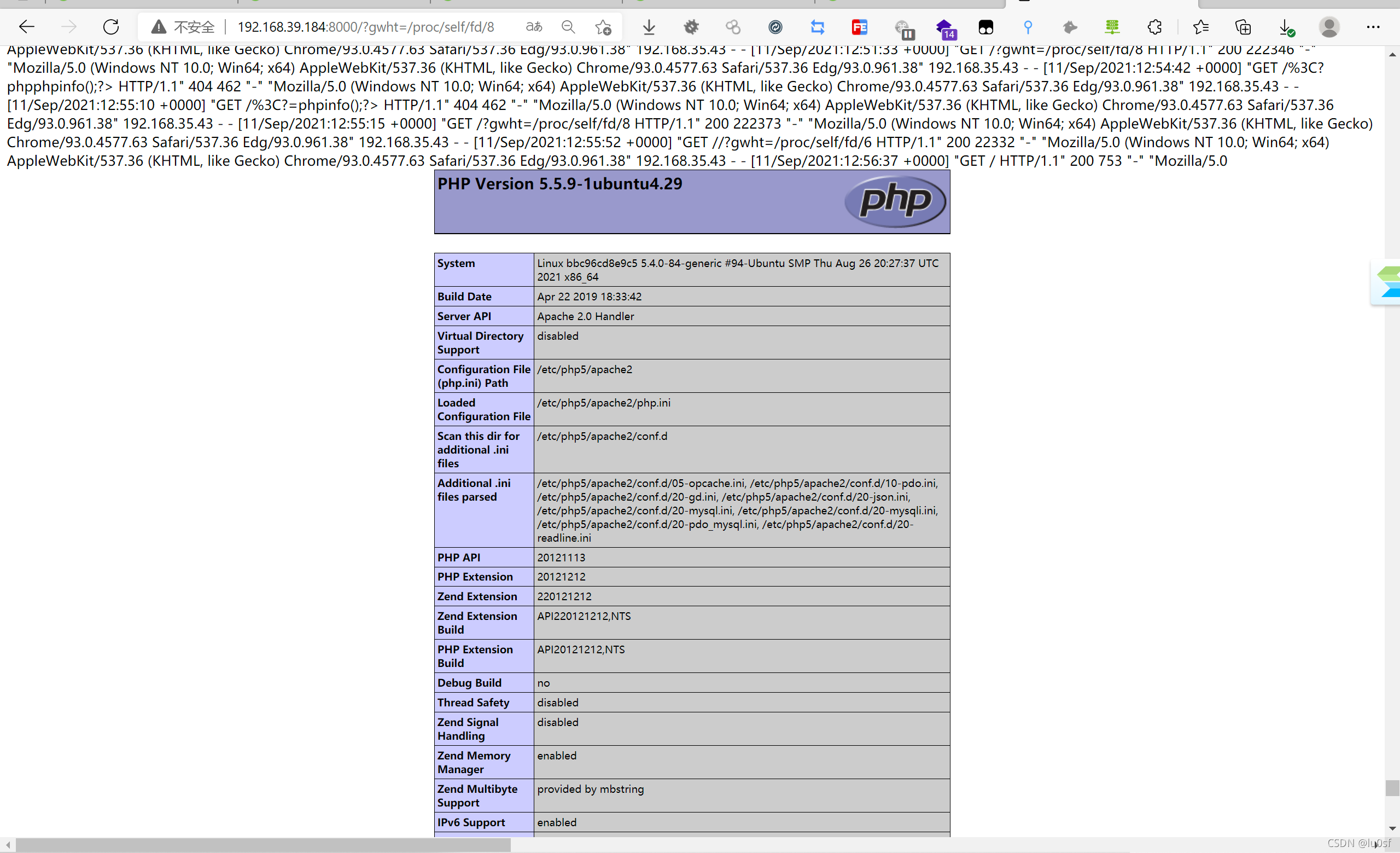Open the translate page icon
1400x853 pixels.
click(x=534, y=27)
